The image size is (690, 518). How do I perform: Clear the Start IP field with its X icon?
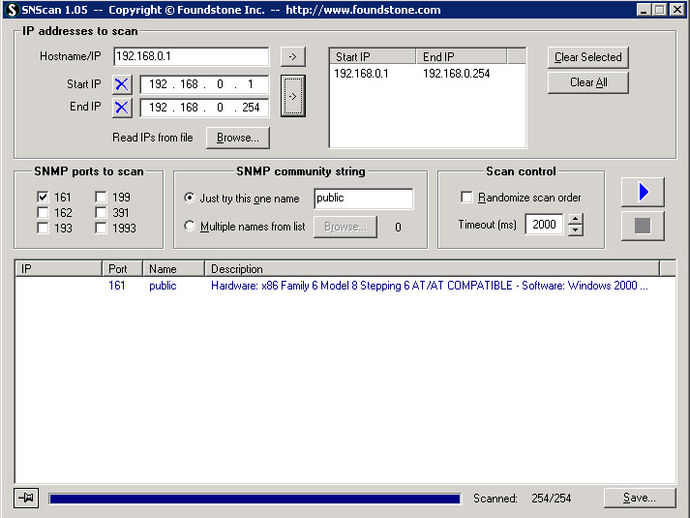(122, 84)
